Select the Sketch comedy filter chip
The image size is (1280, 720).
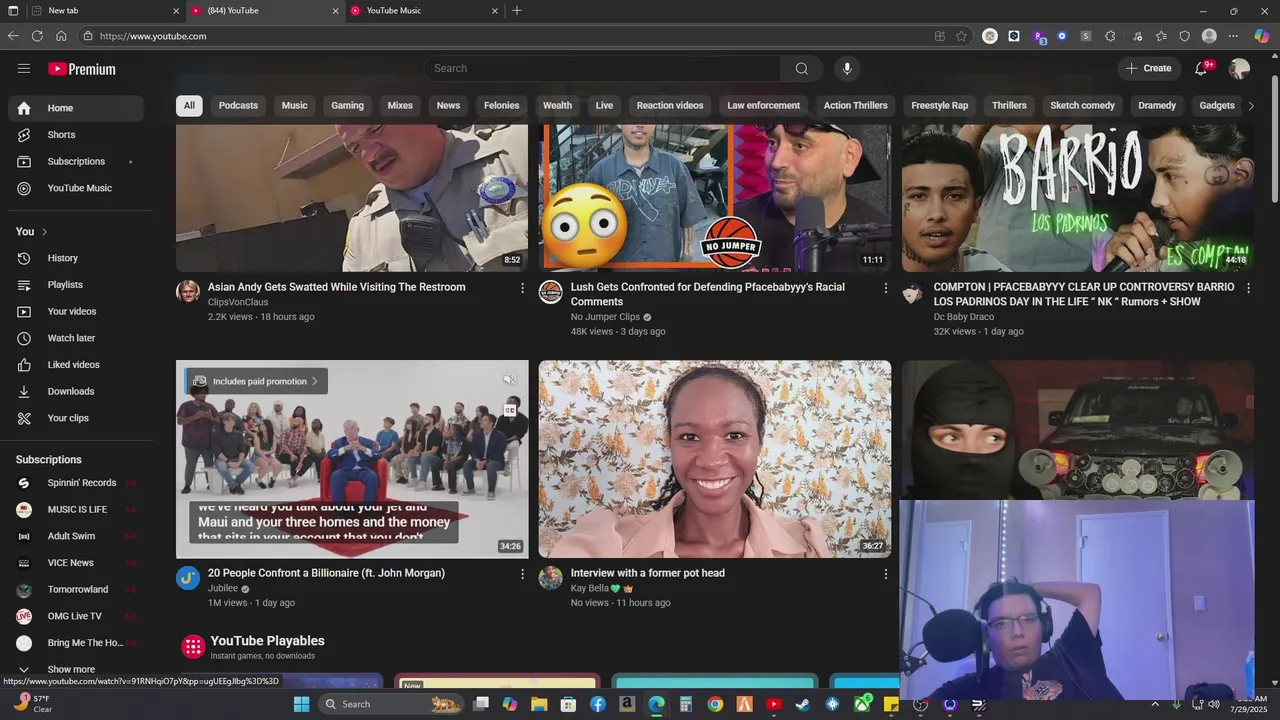[1082, 105]
